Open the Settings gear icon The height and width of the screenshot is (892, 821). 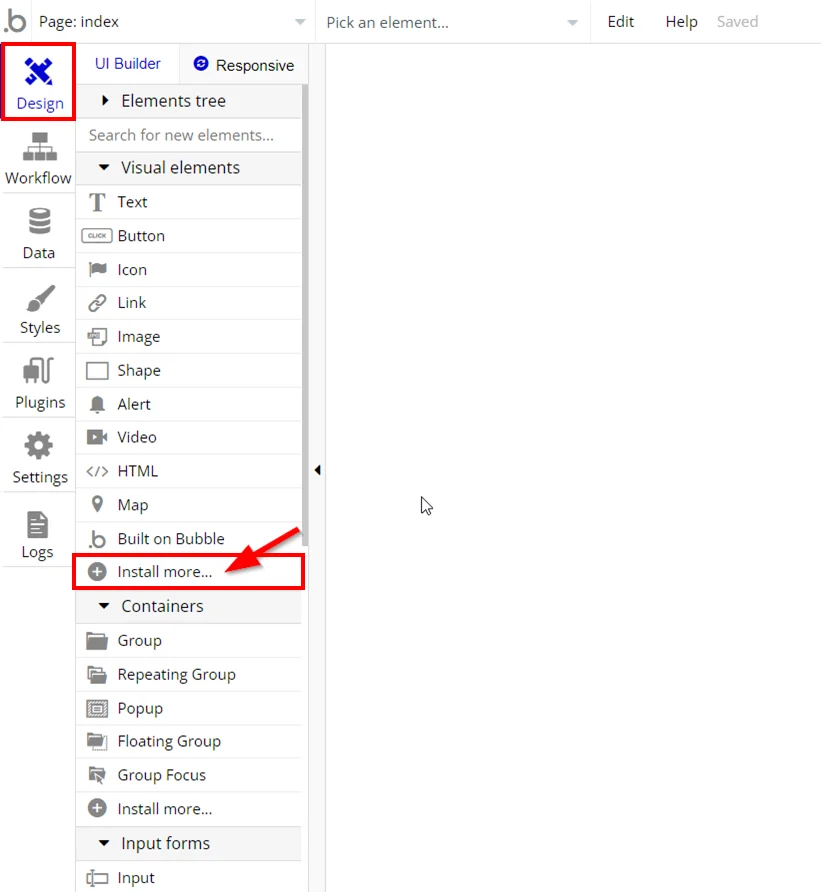39,447
